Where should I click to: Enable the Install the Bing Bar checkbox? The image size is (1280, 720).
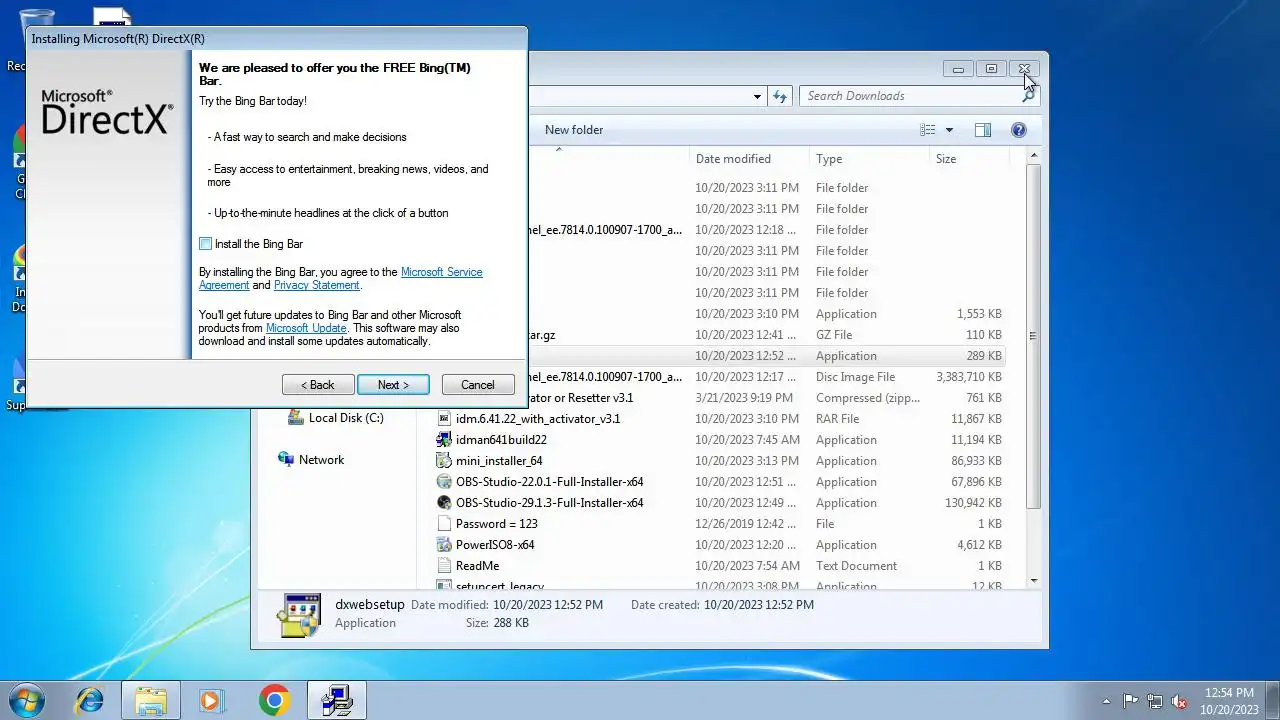pyautogui.click(x=206, y=244)
